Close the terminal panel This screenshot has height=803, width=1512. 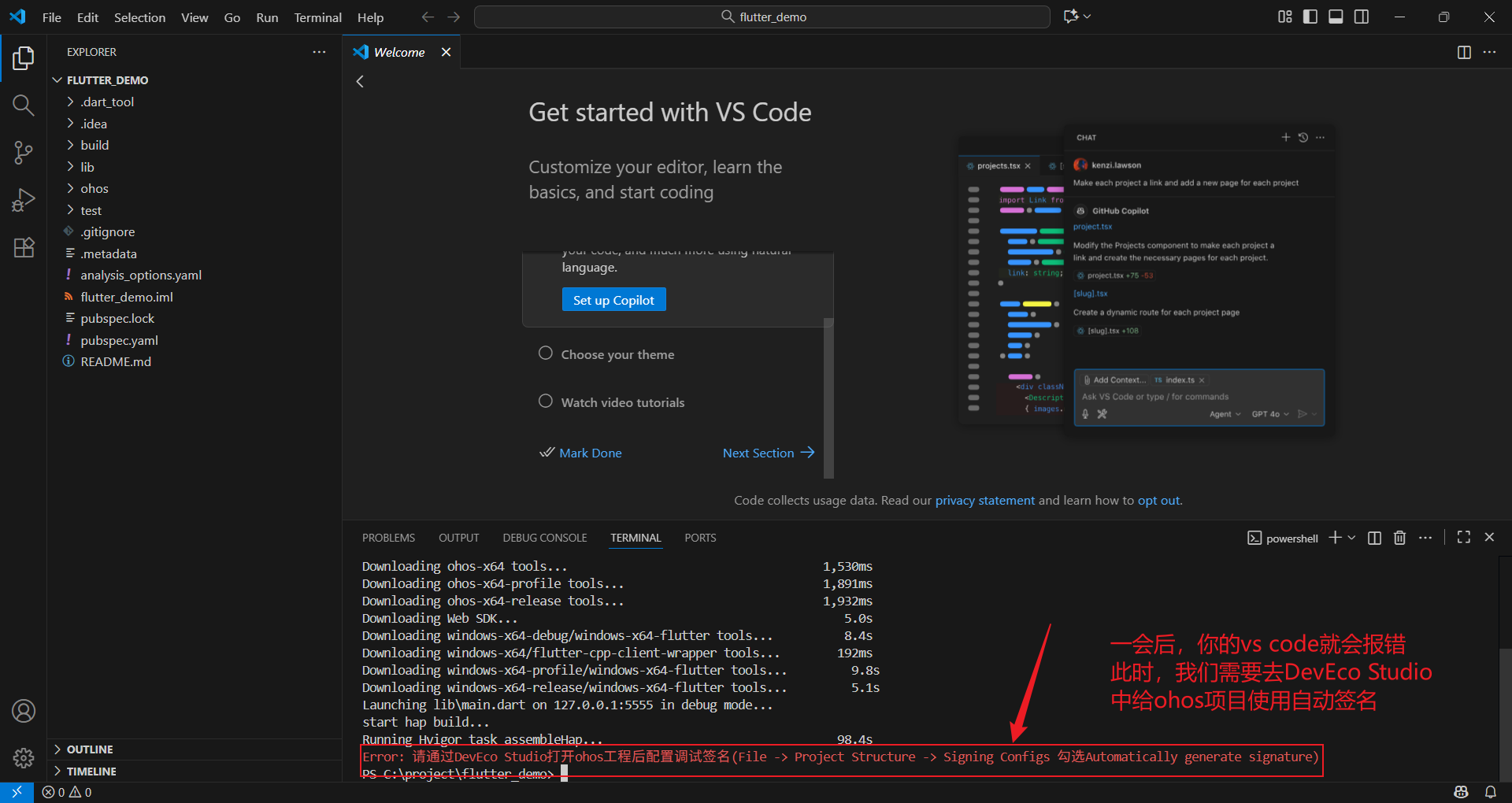point(1489,537)
